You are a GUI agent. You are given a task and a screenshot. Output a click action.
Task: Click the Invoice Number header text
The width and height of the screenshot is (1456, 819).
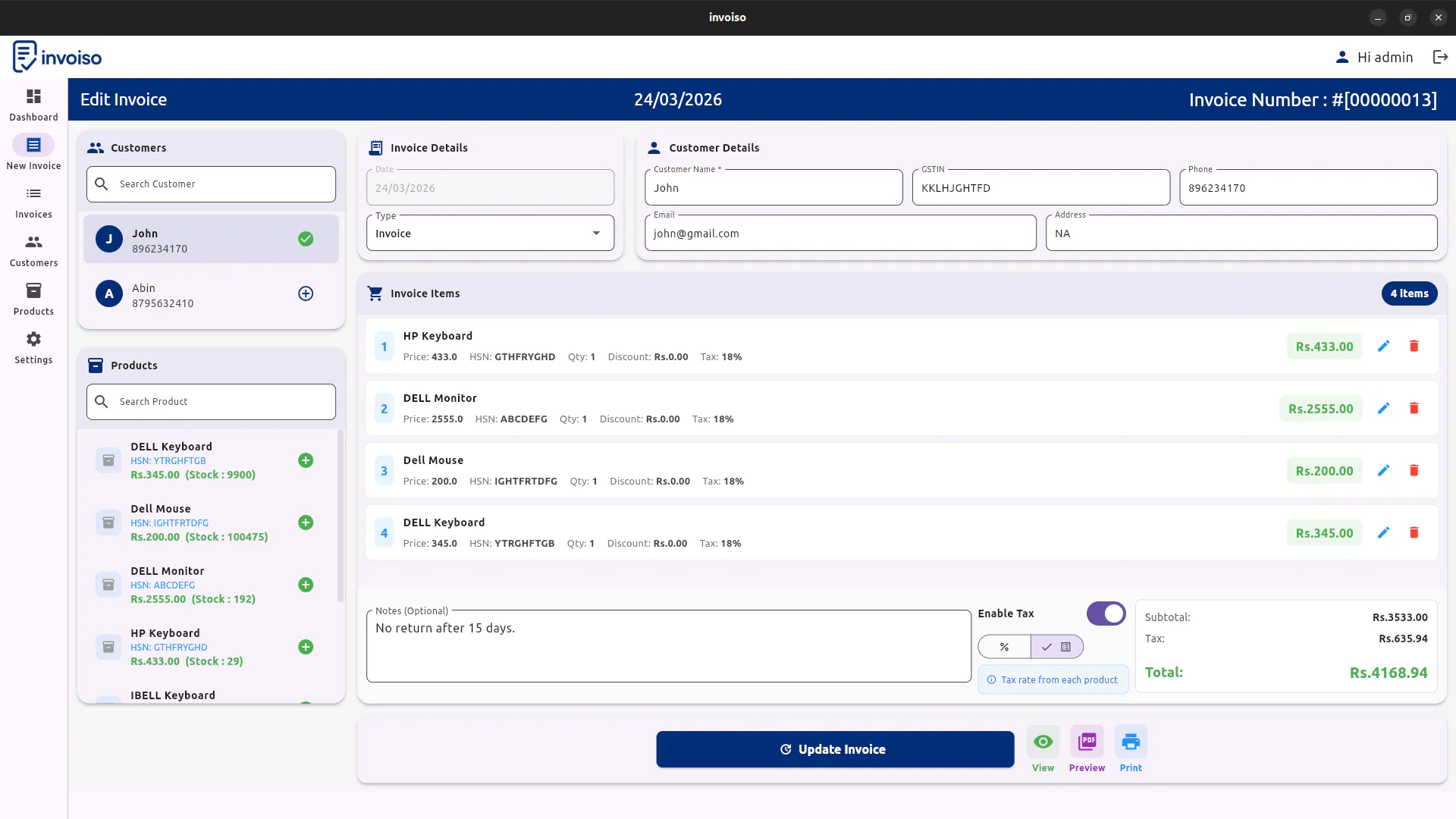point(1313,99)
